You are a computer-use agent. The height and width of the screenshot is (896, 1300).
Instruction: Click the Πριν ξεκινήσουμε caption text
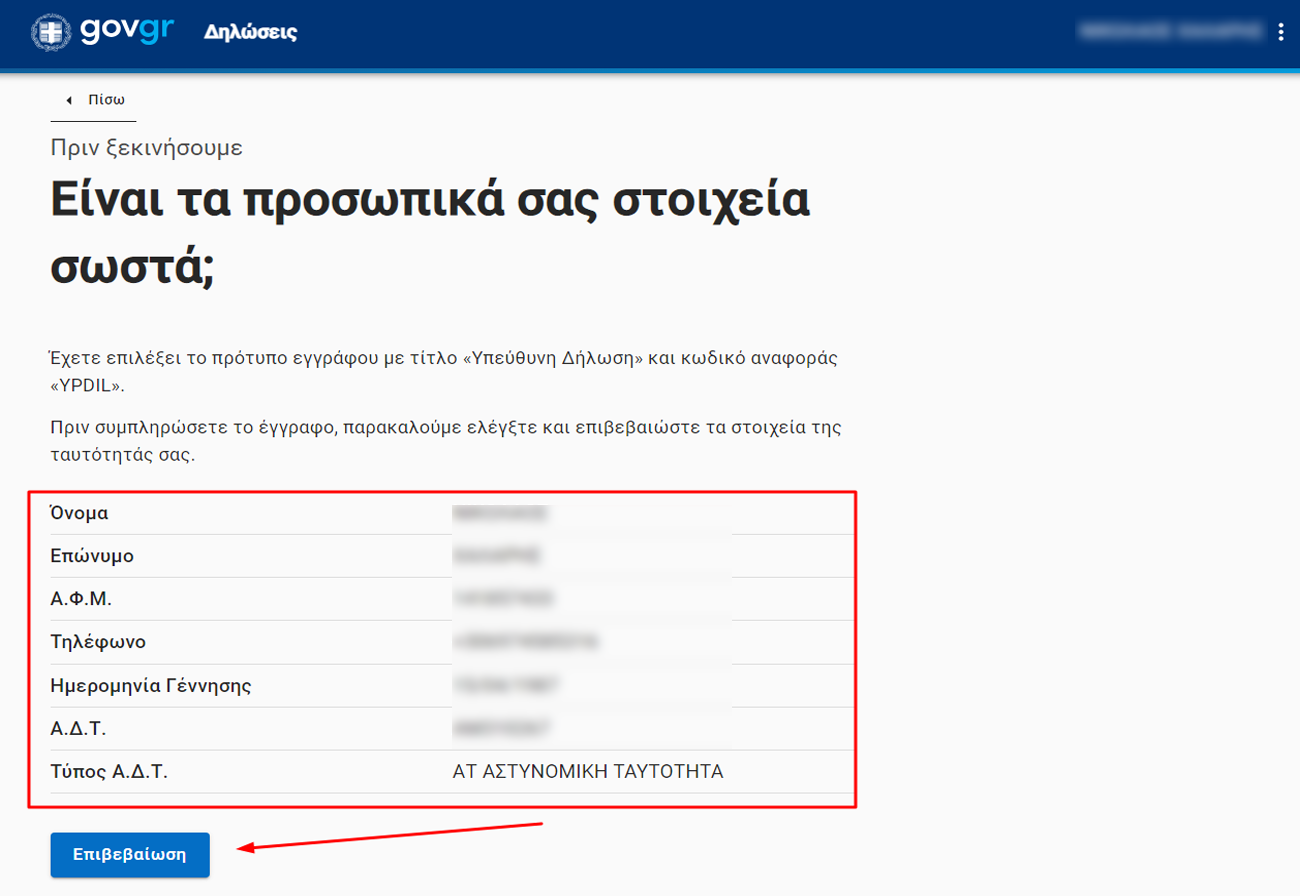pos(147,148)
